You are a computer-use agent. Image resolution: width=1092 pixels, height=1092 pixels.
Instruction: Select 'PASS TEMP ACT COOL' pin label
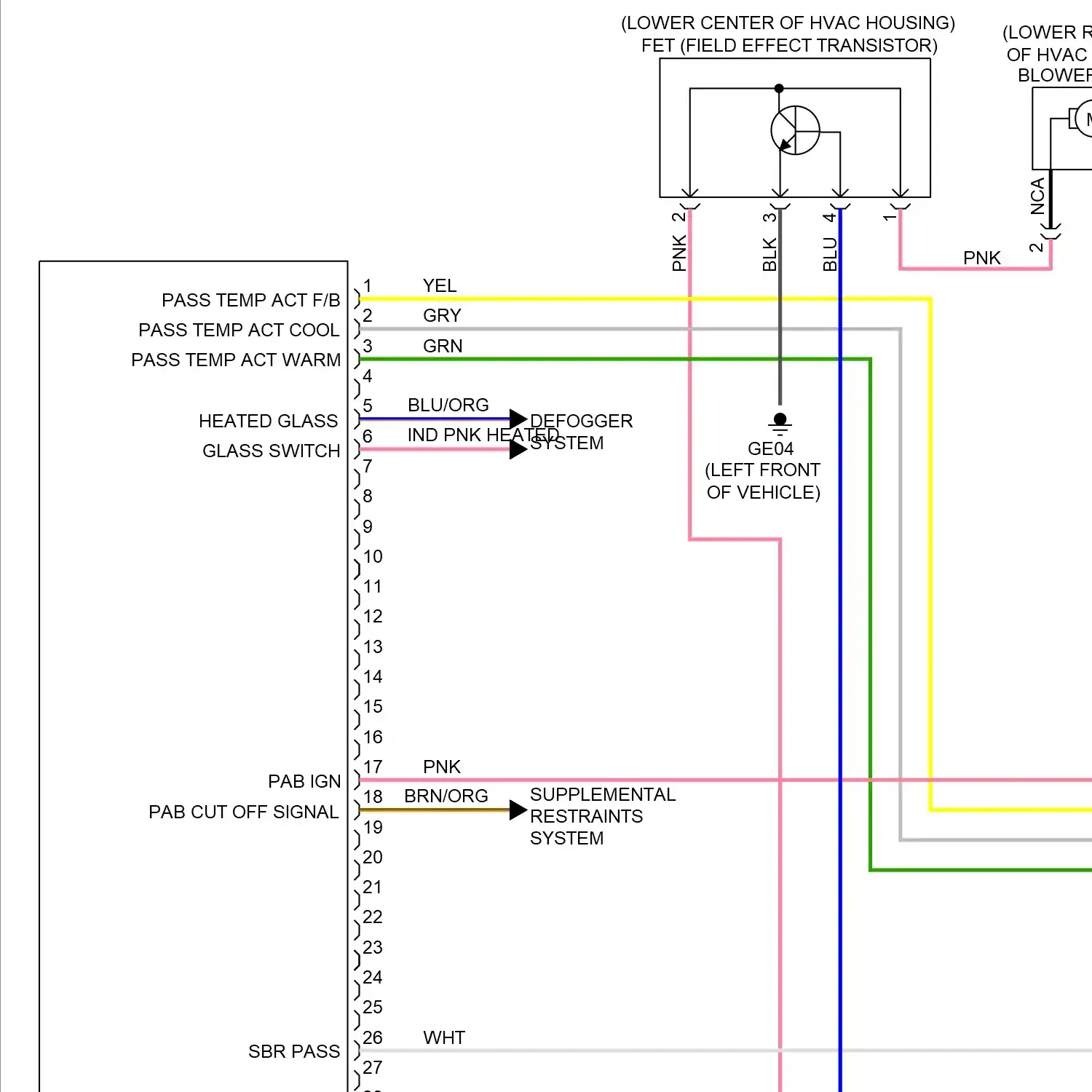tap(239, 330)
